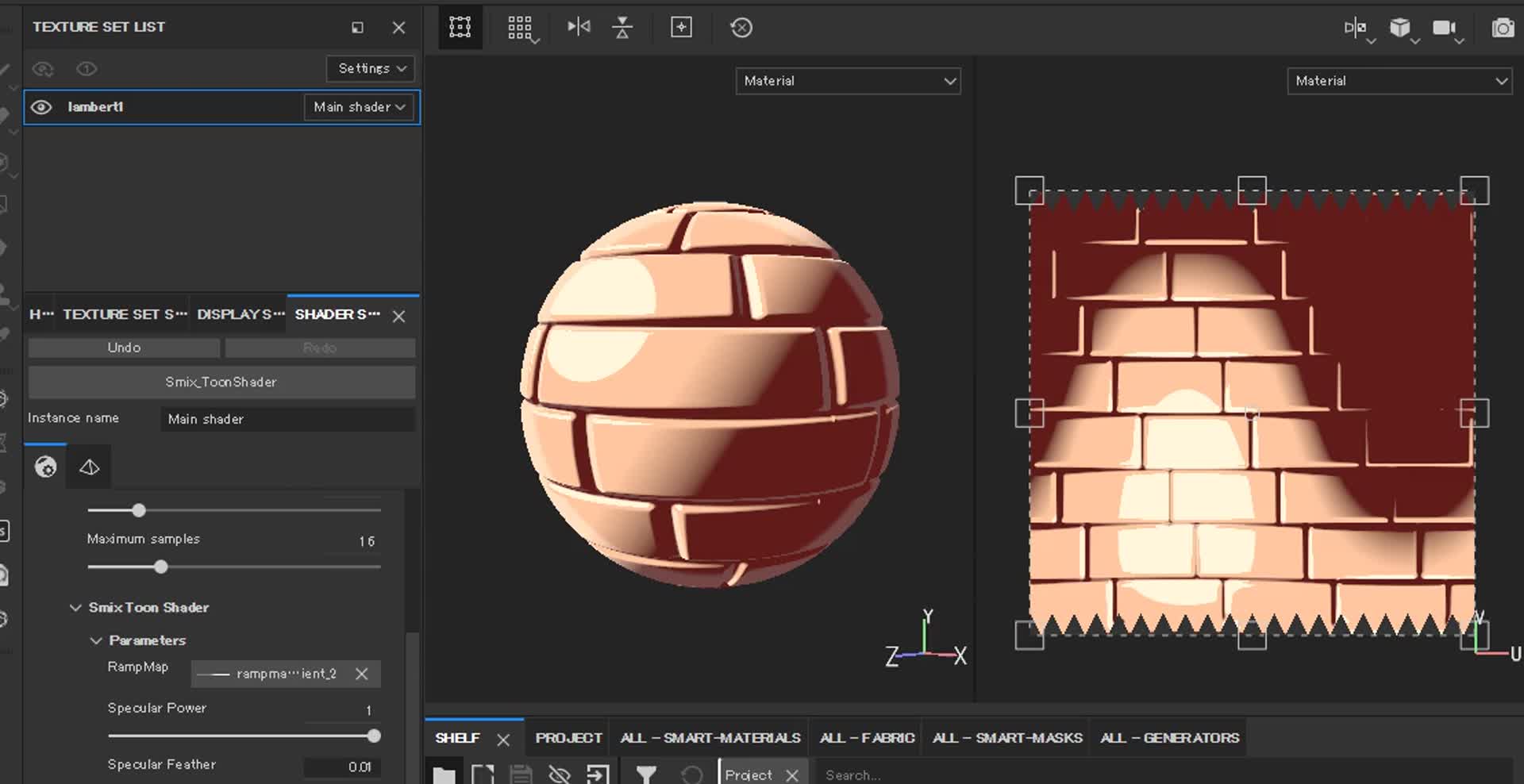
Task: Toggle visibility of lambert1 texture set
Action: (x=41, y=107)
